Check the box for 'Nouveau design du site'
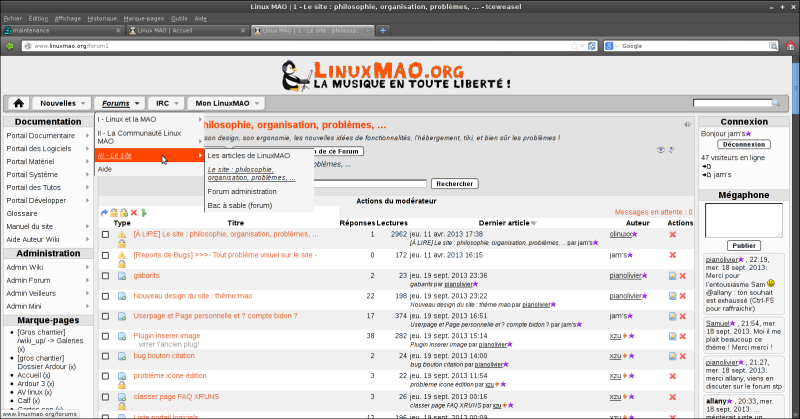The height and width of the screenshot is (419, 800). (106, 296)
